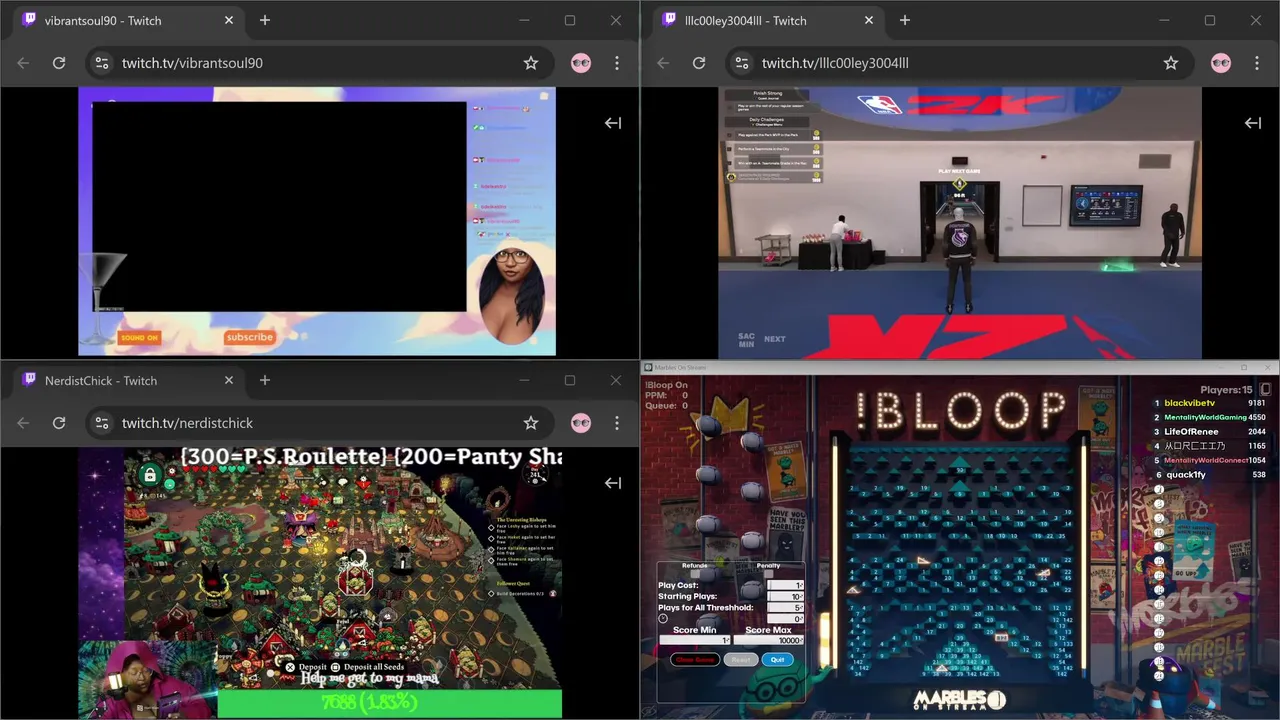Open Chrome menu in vibrantsoul90 window
Screen dimensions: 1280x720
click(617, 63)
